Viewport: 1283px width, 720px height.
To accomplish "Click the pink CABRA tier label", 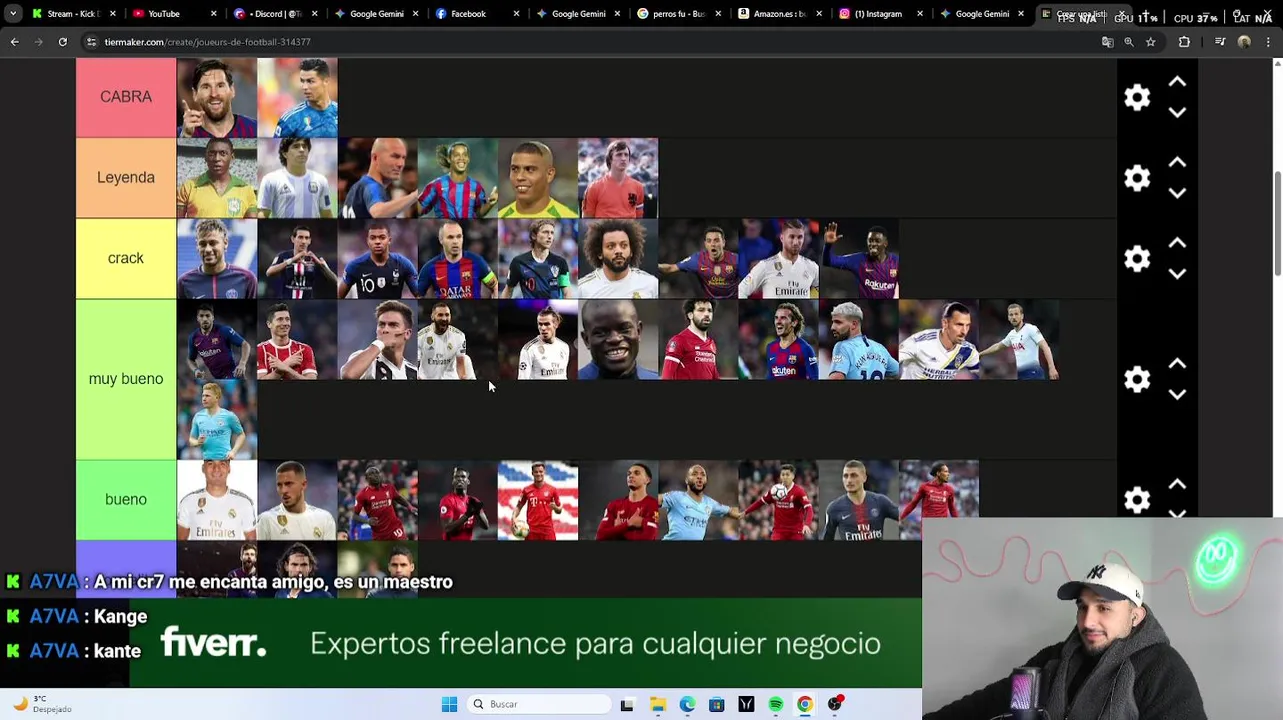I will (126, 97).
